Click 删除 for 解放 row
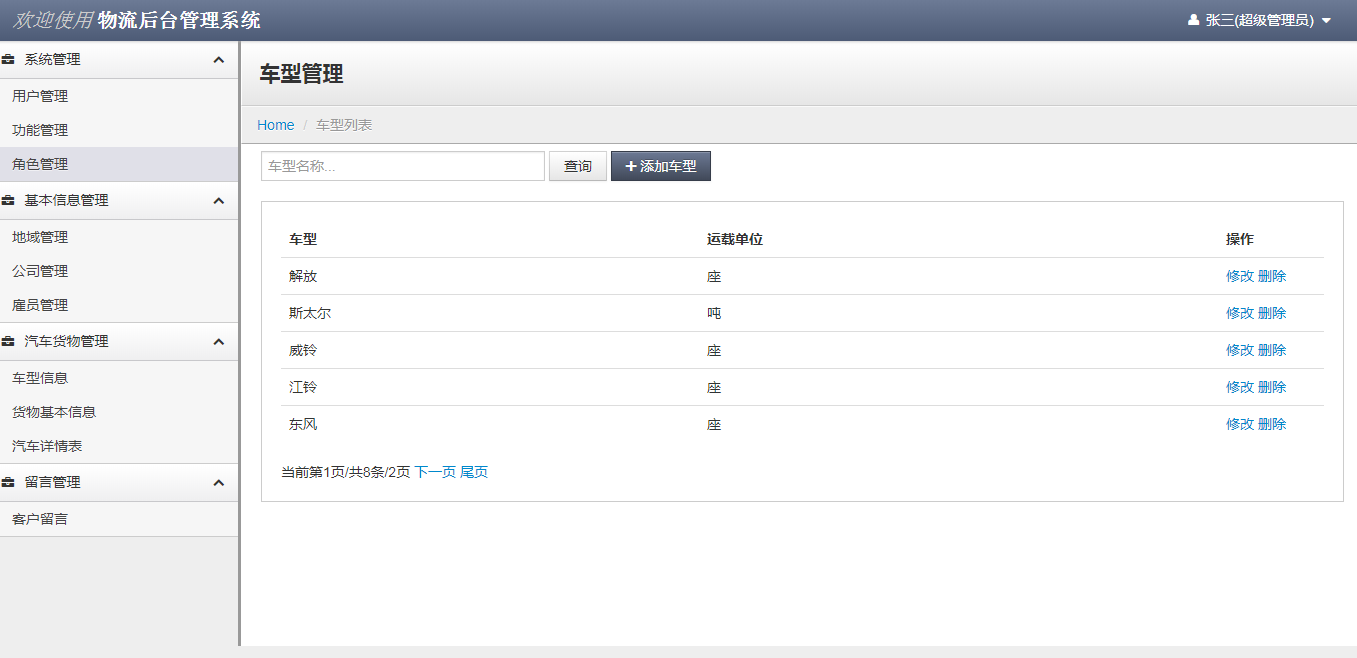Image resolution: width=1357 pixels, height=658 pixels. click(x=1272, y=276)
